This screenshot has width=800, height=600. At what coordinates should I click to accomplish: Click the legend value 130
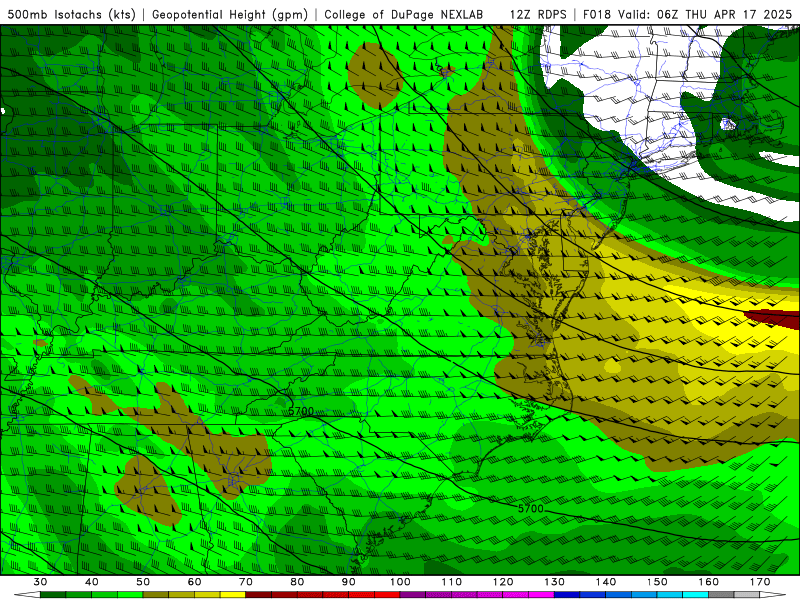tap(554, 582)
